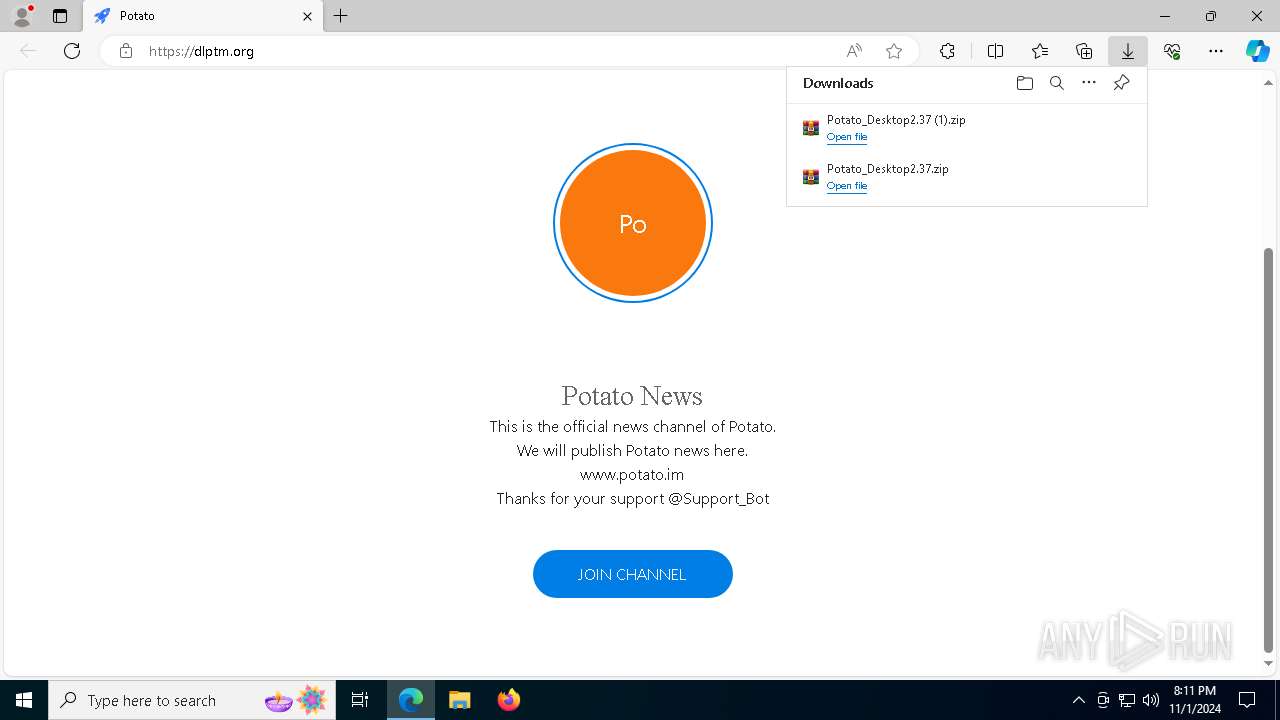Image resolution: width=1280 pixels, height=720 pixels.
Task: Search downloads with magnifier icon
Action: 1057,83
